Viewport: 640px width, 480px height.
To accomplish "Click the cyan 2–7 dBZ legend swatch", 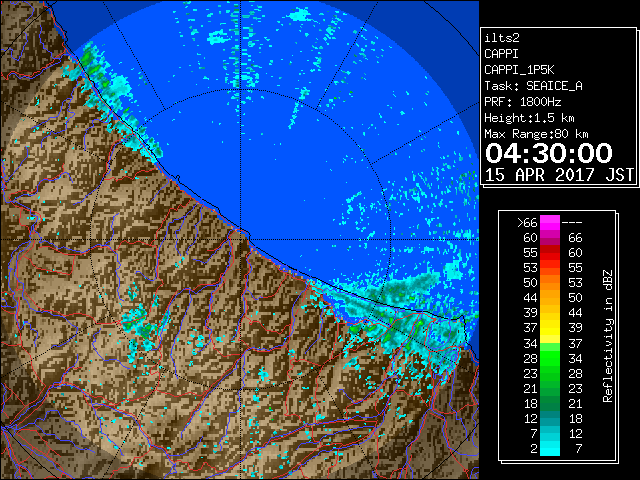I will pyautogui.click(x=550, y=449).
